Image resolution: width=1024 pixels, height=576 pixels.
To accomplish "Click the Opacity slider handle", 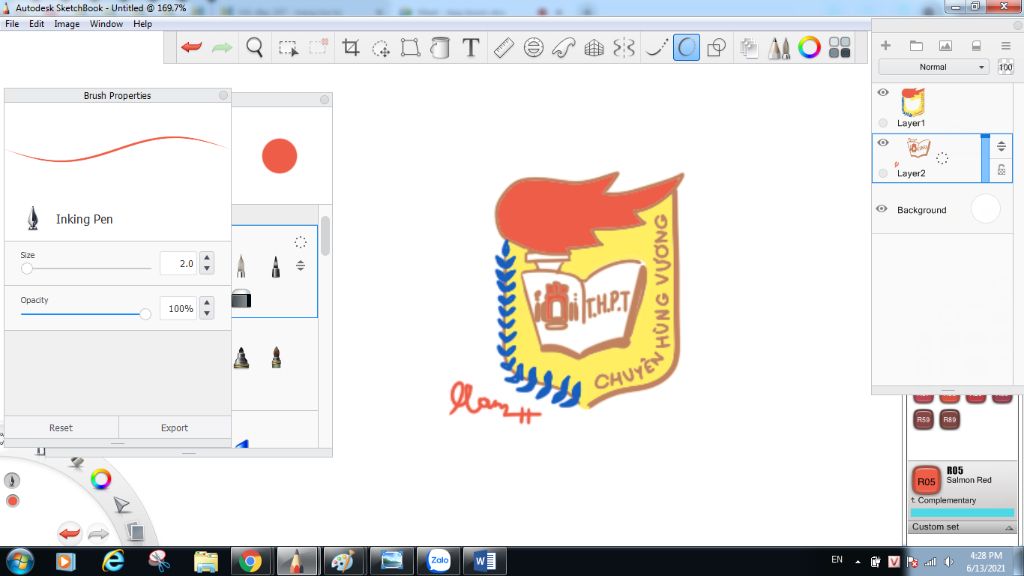I will coord(145,314).
